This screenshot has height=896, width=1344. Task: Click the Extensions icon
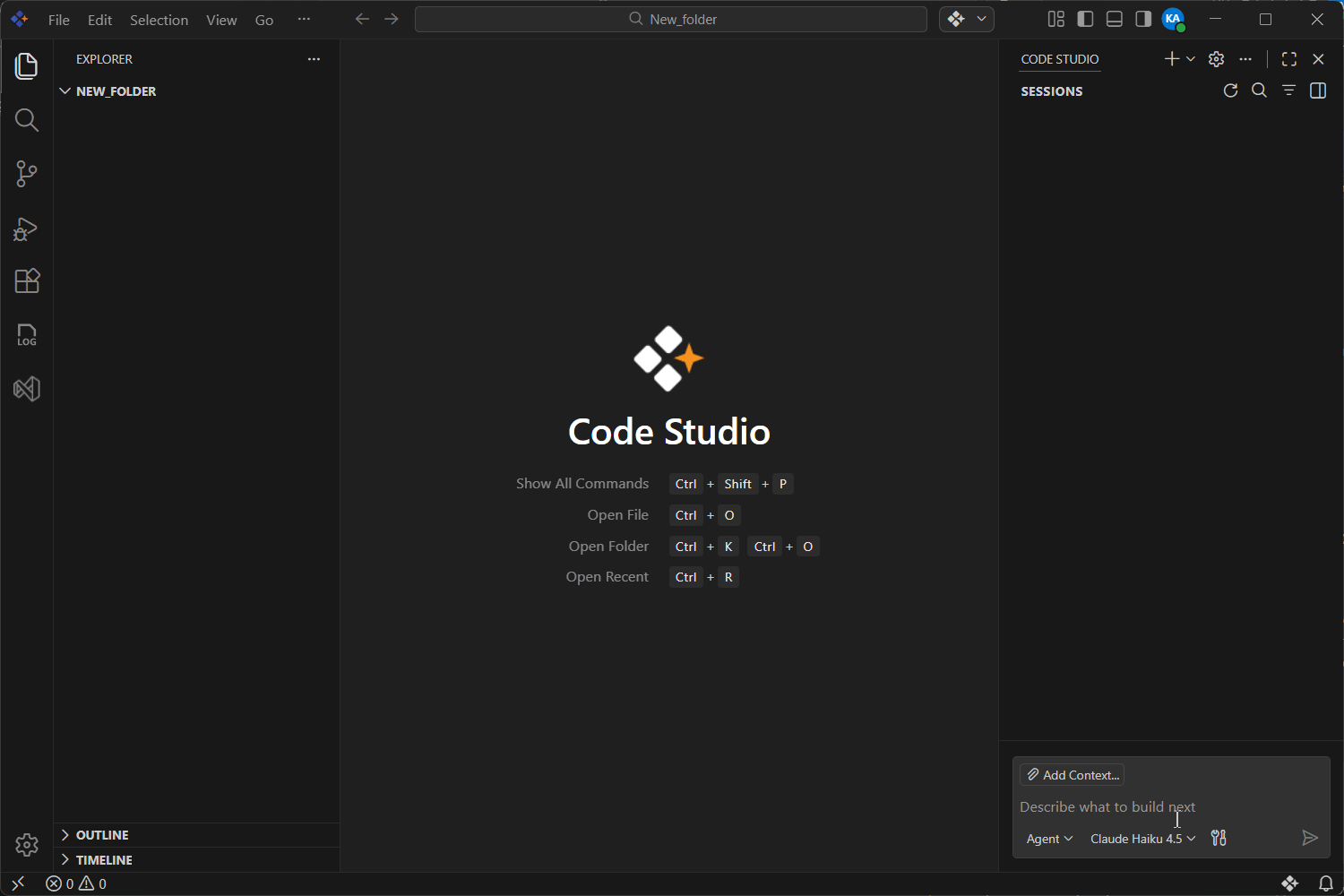click(x=26, y=280)
